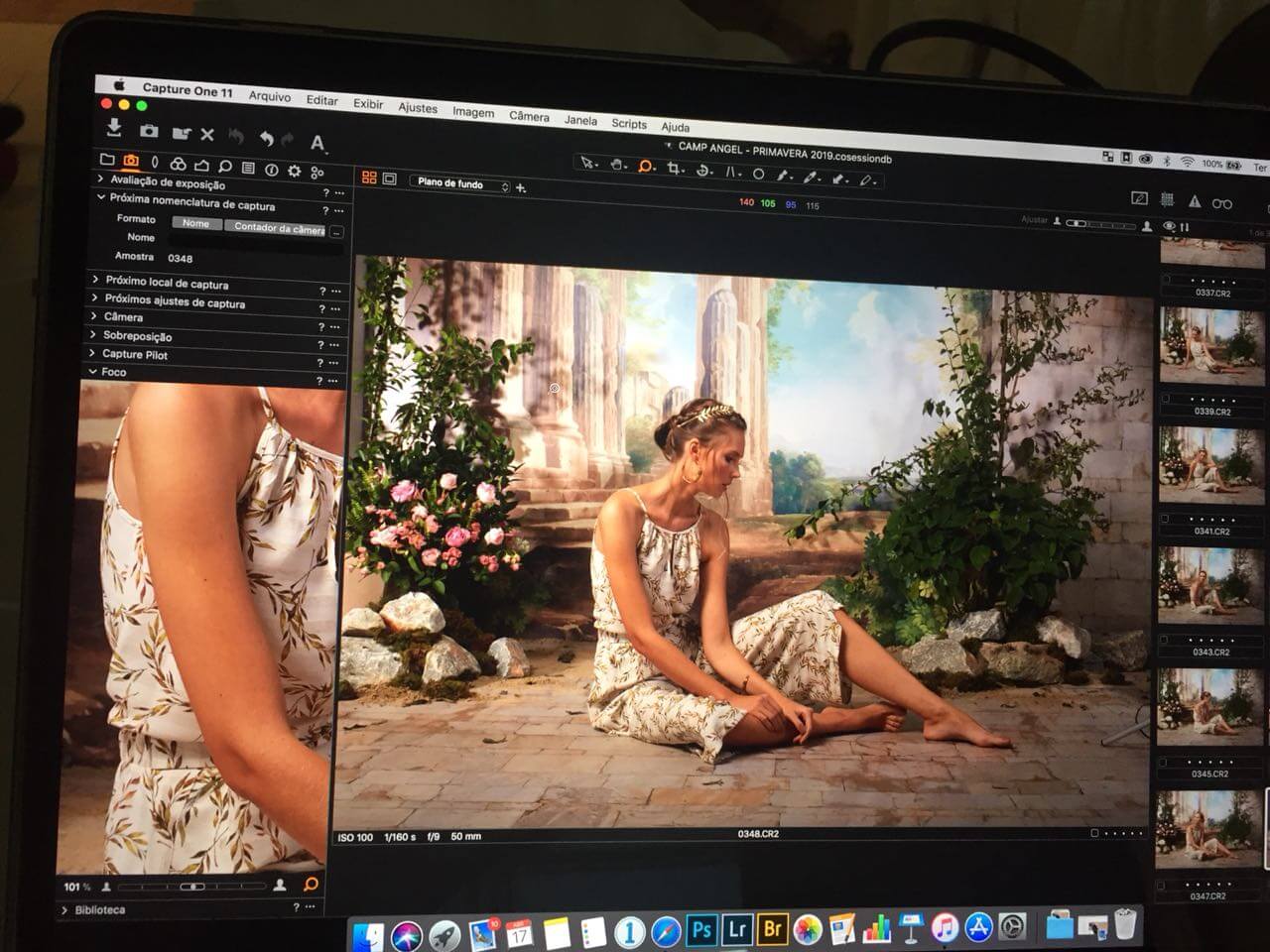Image resolution: width=1270 pixels, height=952 pixels.
Task: Click the Redo arrow icon
Action: click(x=288, y=140)
